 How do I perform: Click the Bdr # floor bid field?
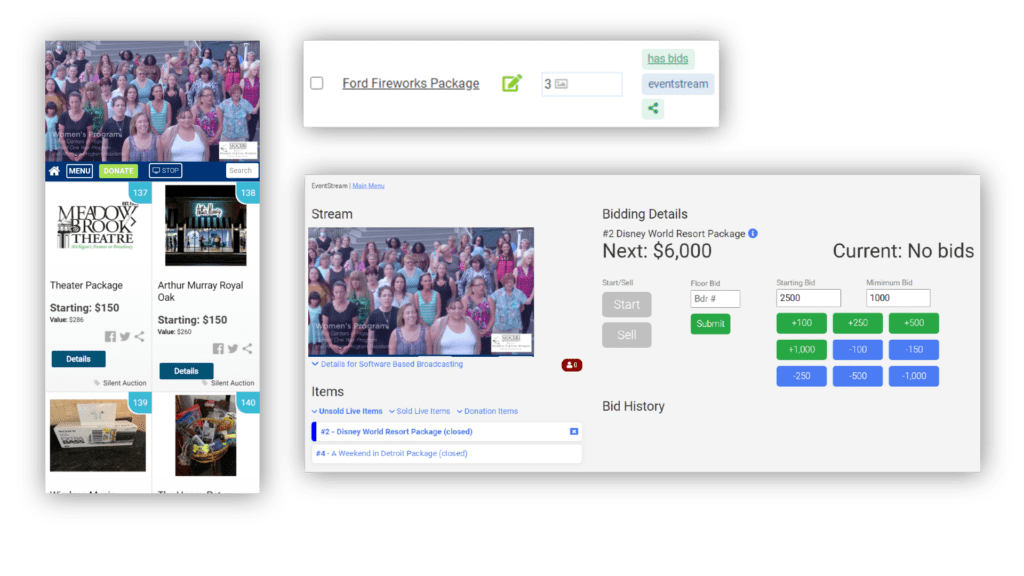tap(715, 299)
